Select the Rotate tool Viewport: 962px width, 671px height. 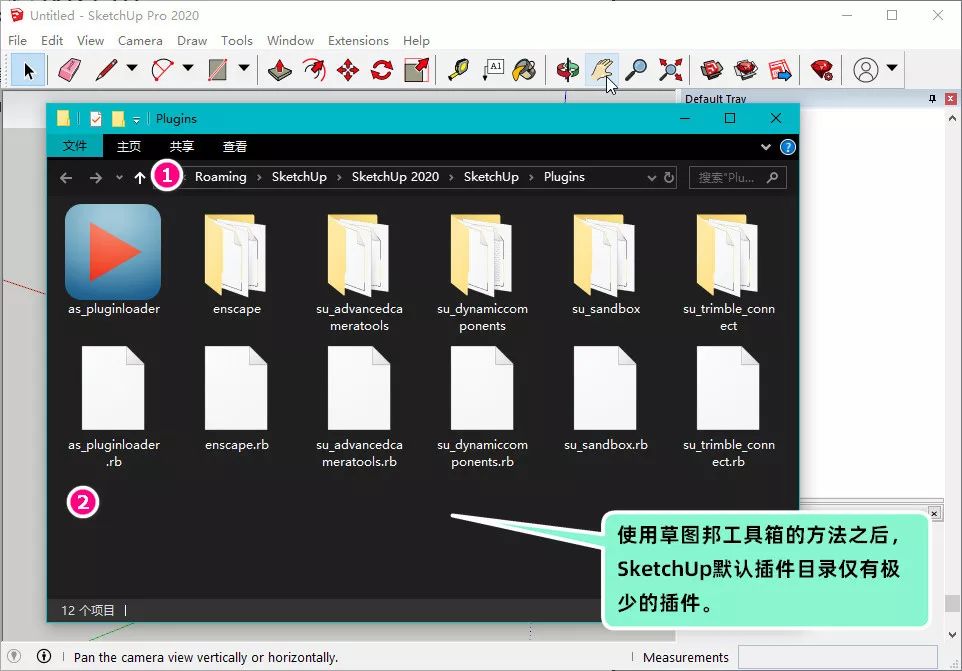382,70
